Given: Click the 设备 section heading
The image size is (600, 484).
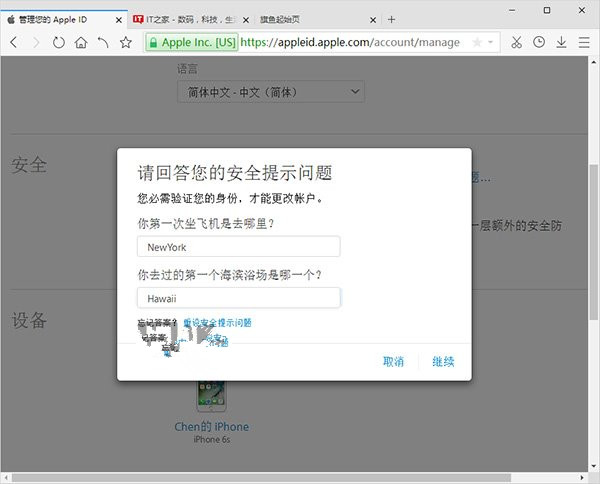Looking at the screenshot, I should (29, 320).
